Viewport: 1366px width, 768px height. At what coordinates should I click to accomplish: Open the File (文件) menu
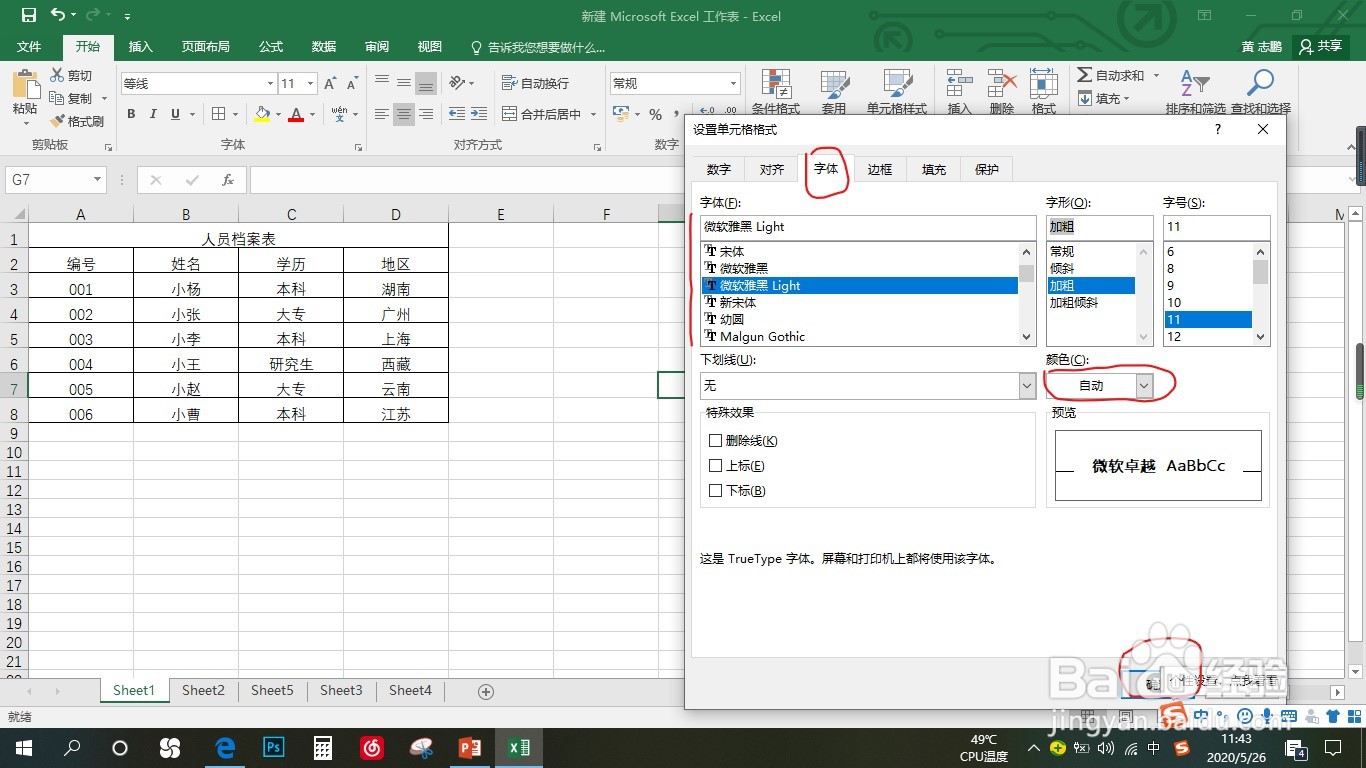coord(29,47)
